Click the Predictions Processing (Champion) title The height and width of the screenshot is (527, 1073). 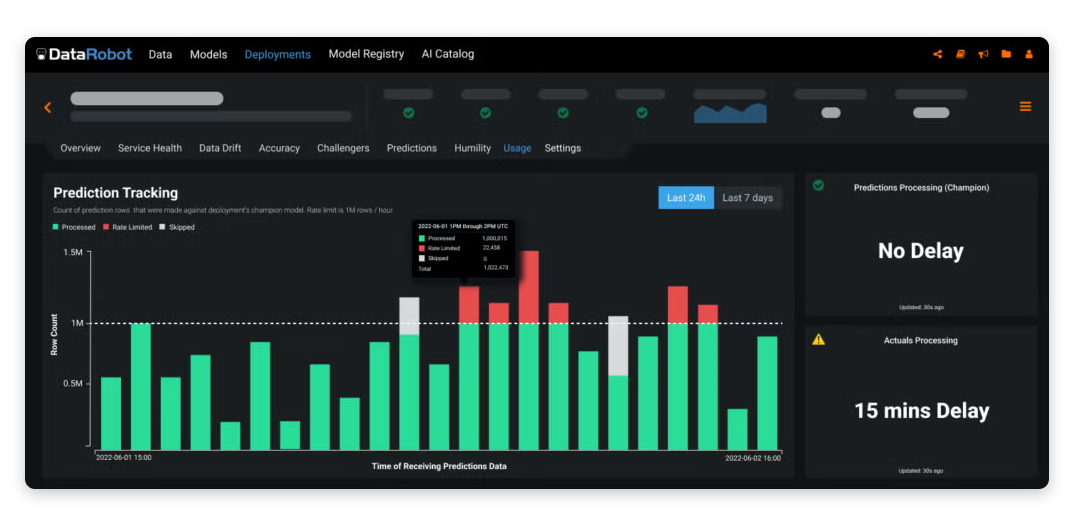click(x=921, y=188)
